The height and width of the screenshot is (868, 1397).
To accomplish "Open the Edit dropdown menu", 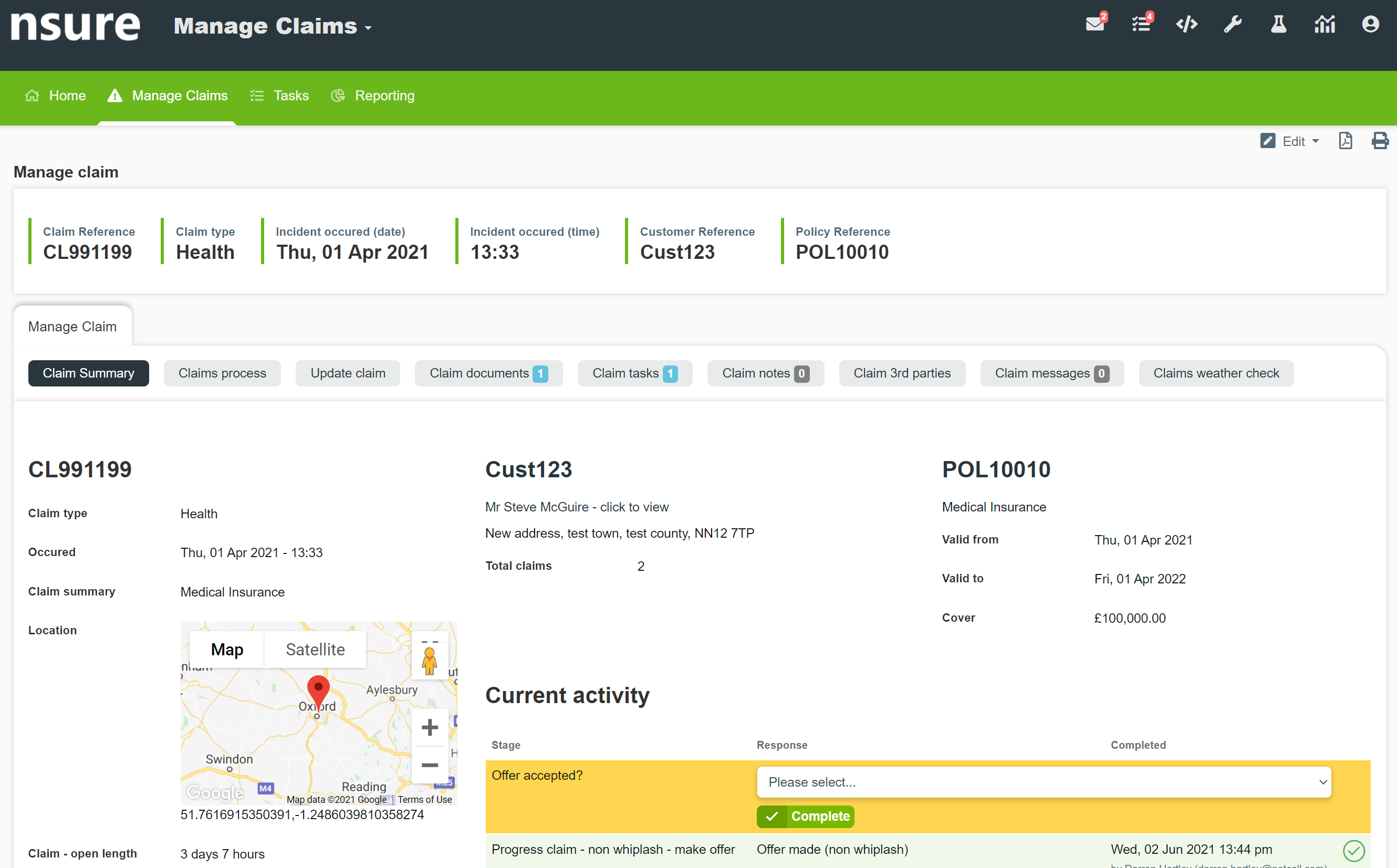I will (1290, 141).
